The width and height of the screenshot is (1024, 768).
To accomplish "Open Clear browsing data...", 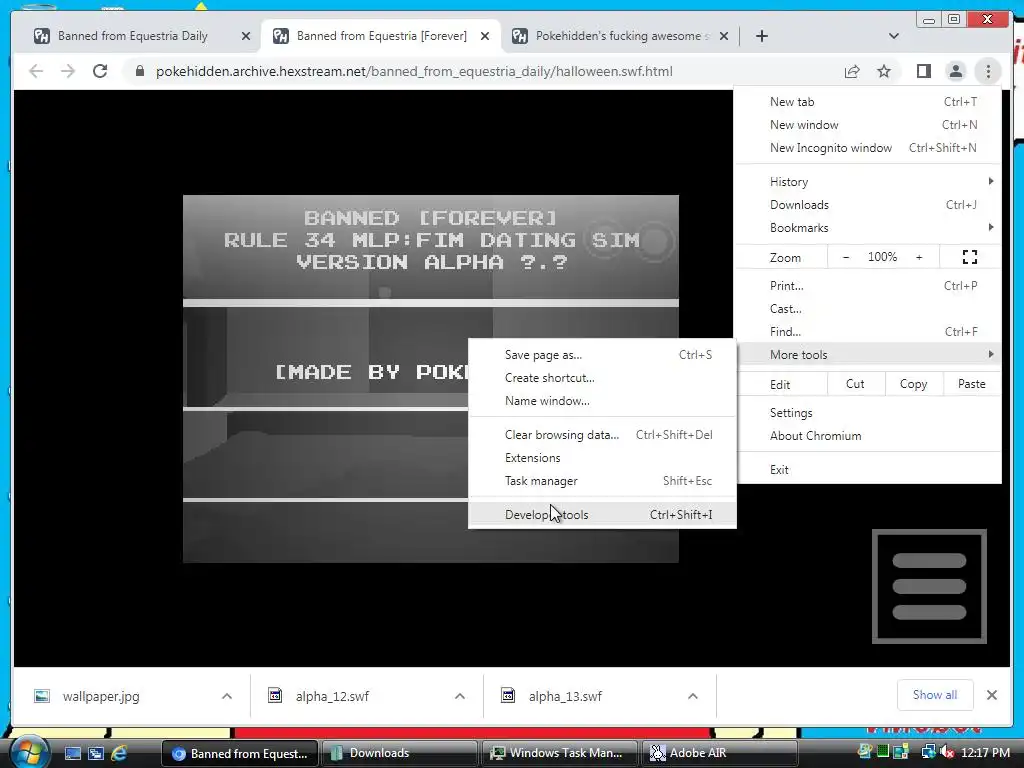I will pyautogui.click(x=602, y=434).
